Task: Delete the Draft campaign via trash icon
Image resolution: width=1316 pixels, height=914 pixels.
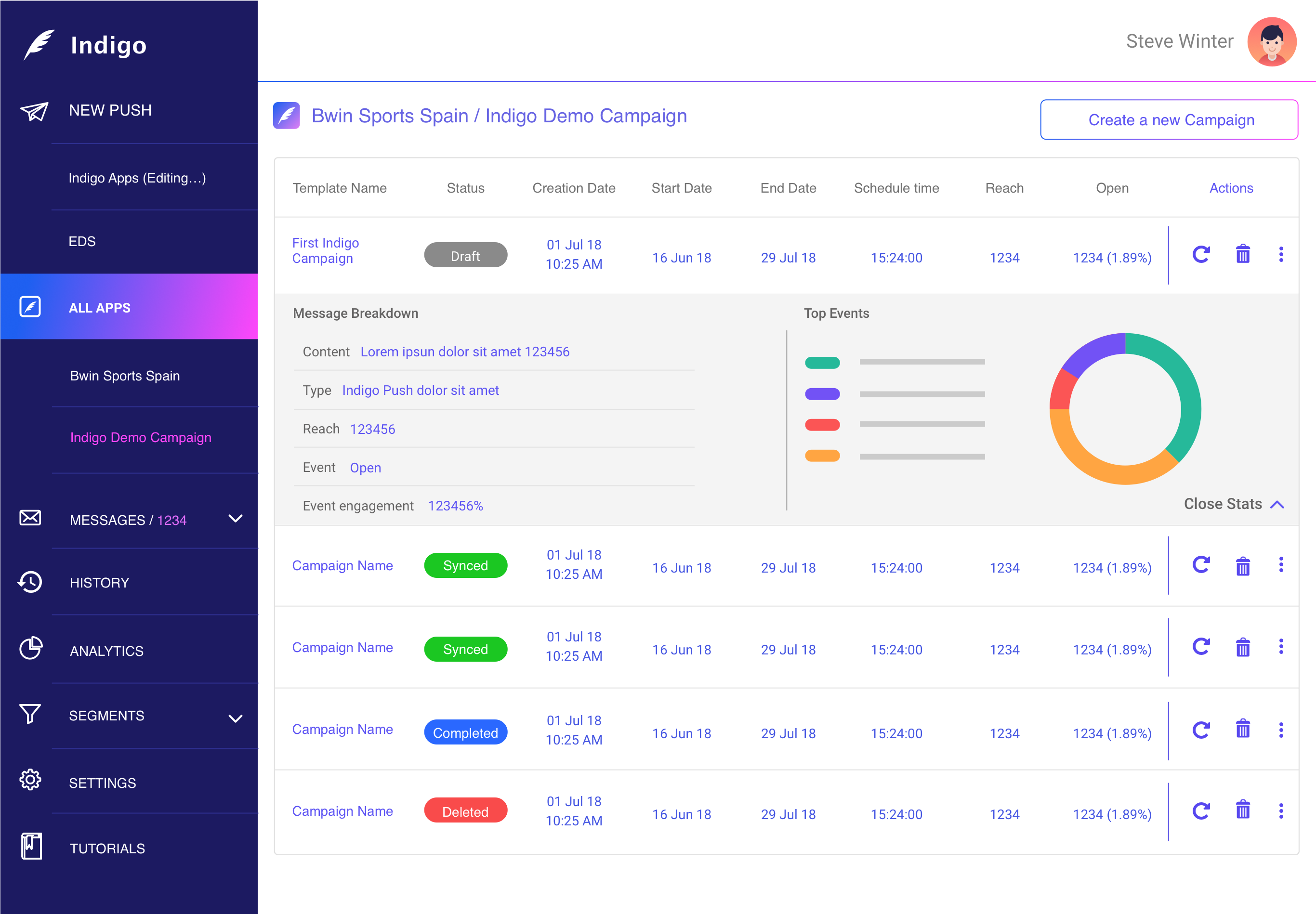Action: point(1243,254)
